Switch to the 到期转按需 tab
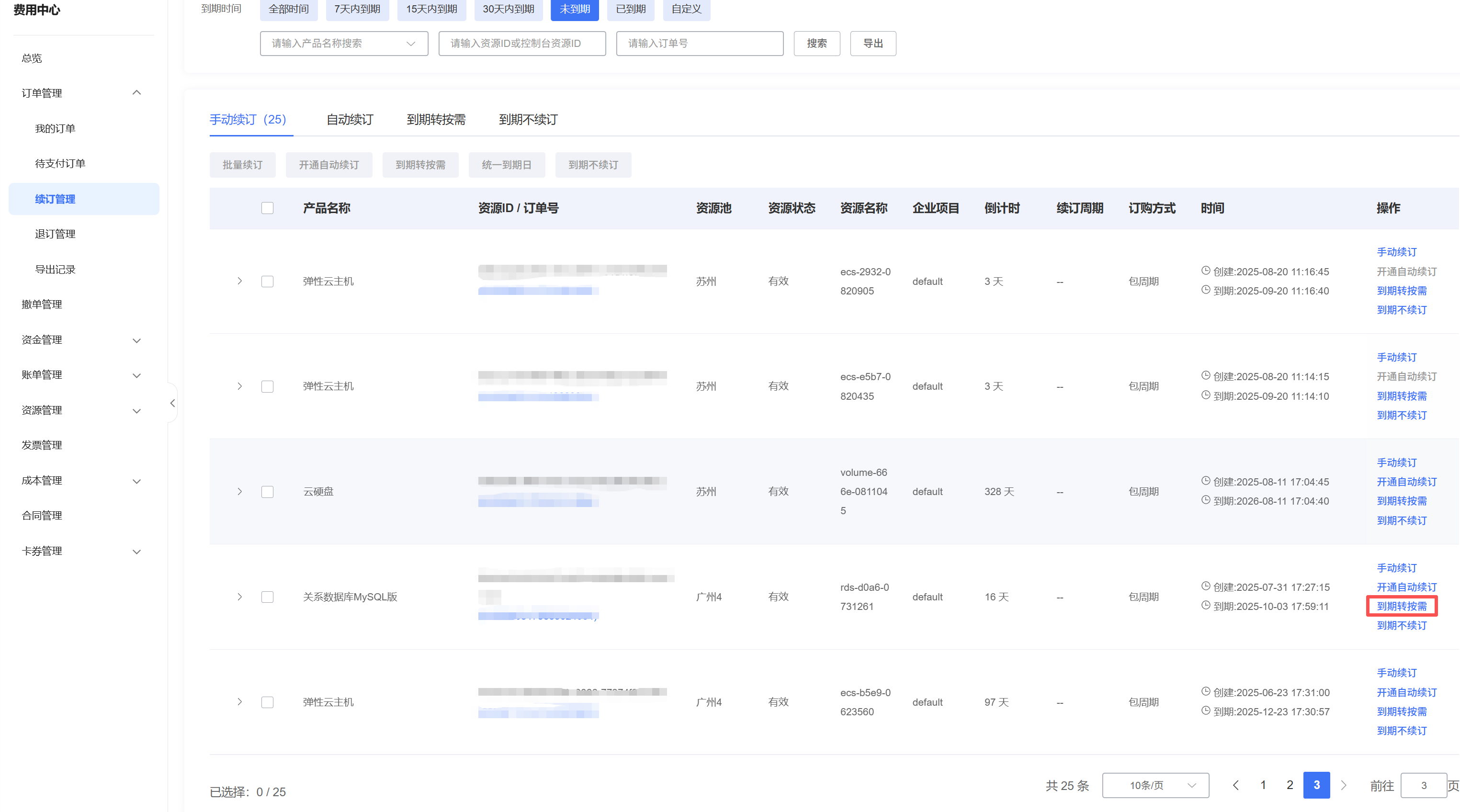 click(x=436, y=120)
